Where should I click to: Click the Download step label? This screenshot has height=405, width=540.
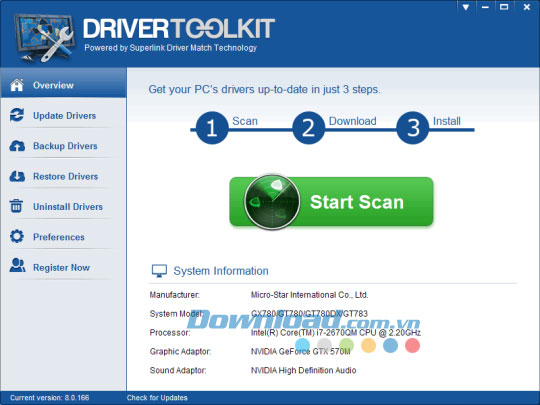pyautogui.click(x=353, y=121)
